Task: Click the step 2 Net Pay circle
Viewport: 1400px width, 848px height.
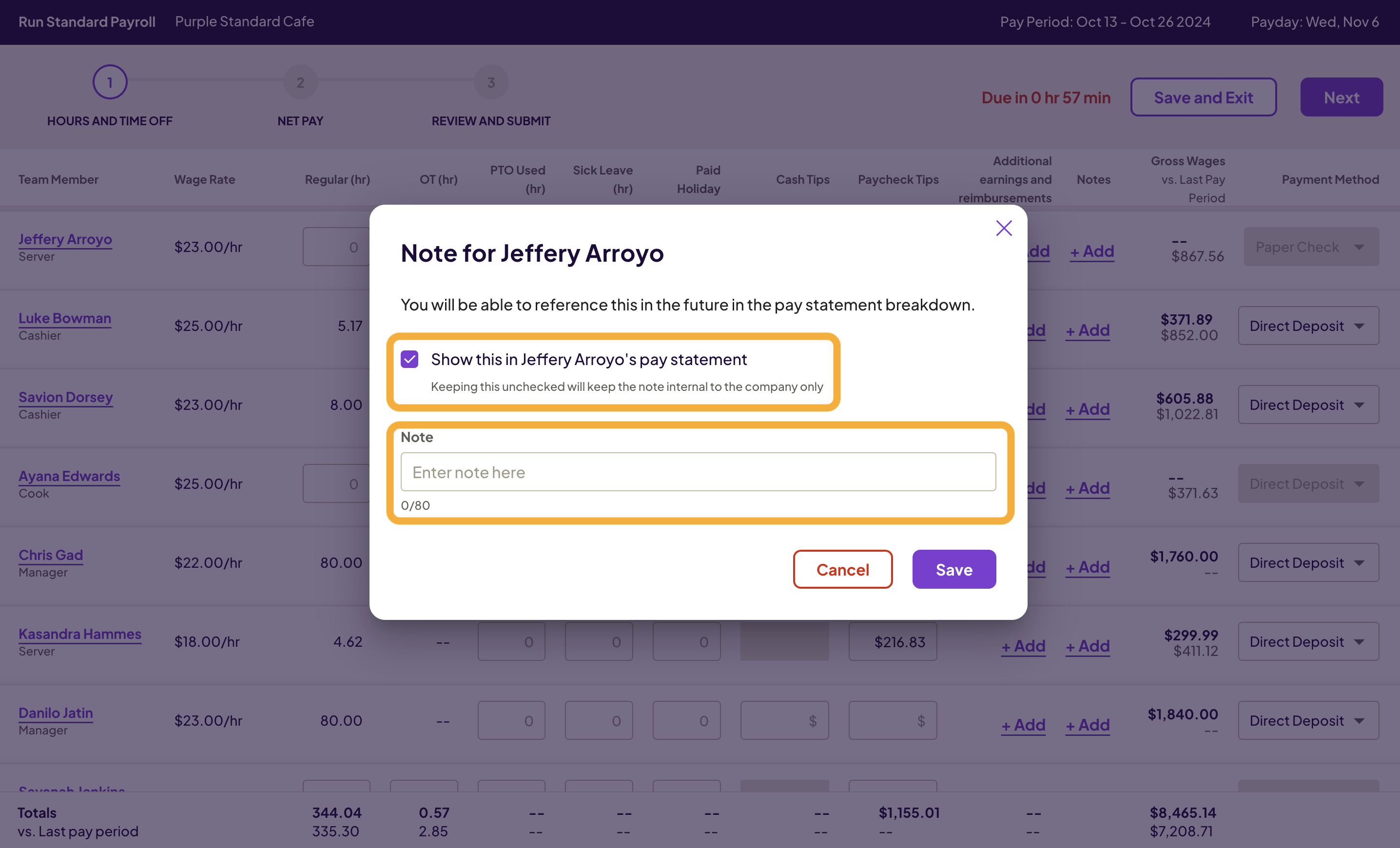Action: (x=301, y=82)
